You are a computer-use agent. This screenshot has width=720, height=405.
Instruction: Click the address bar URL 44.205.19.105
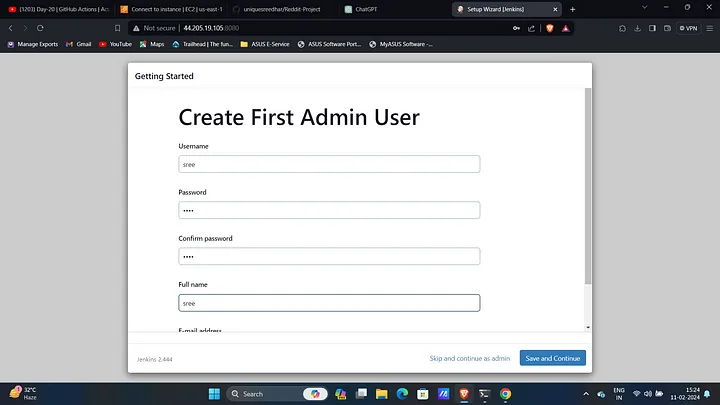[211, 28]
